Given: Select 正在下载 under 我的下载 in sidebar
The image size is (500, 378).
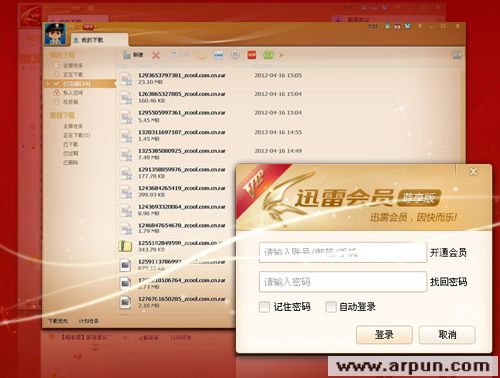Looking at the screenshot, I should (x=73, y=74).
